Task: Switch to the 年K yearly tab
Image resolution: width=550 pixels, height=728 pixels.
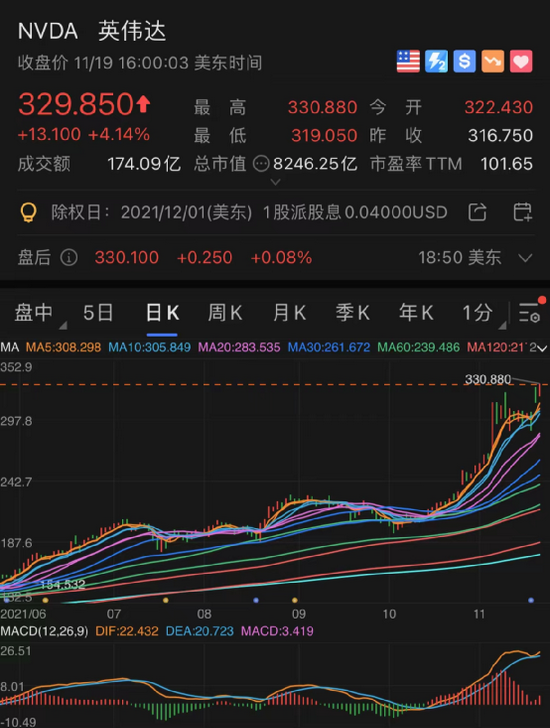Action: click(x=416, y=313)
